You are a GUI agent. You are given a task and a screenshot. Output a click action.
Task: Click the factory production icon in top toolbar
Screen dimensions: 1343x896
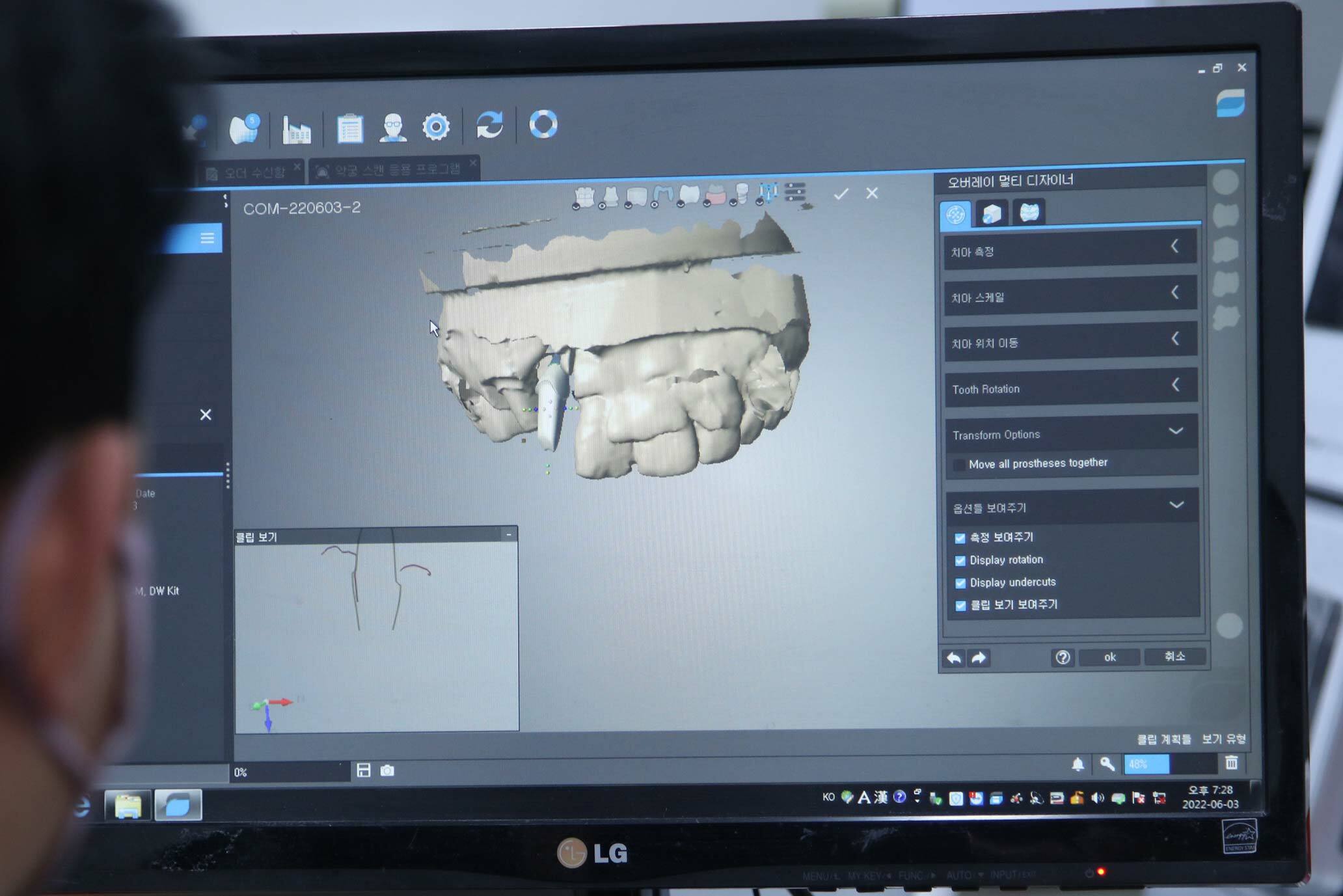[x=296, y=129]
